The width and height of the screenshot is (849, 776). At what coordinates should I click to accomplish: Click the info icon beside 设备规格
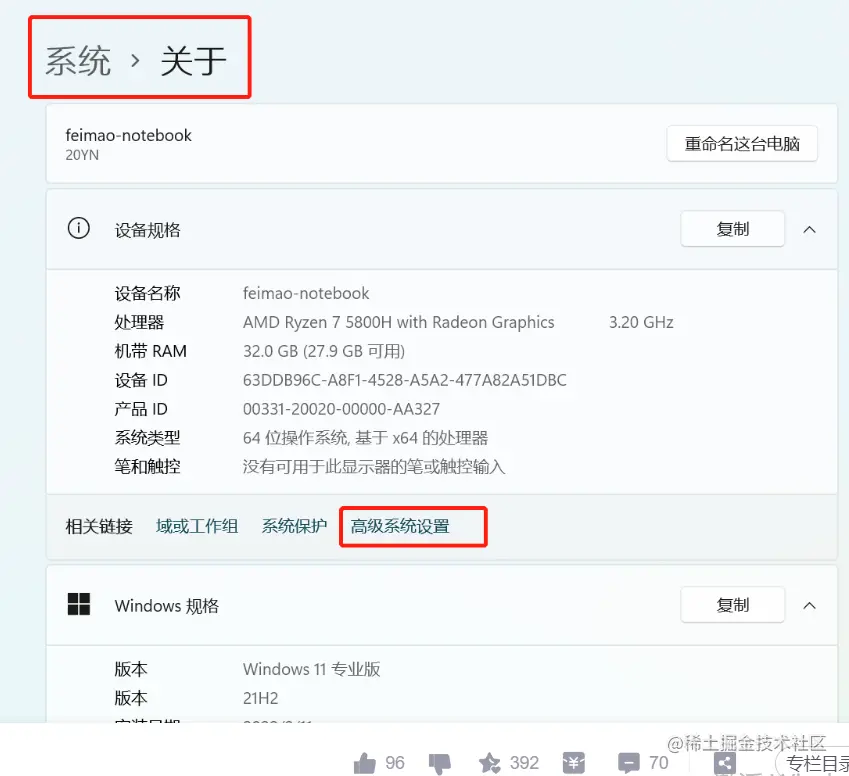(x=79, y=228)
